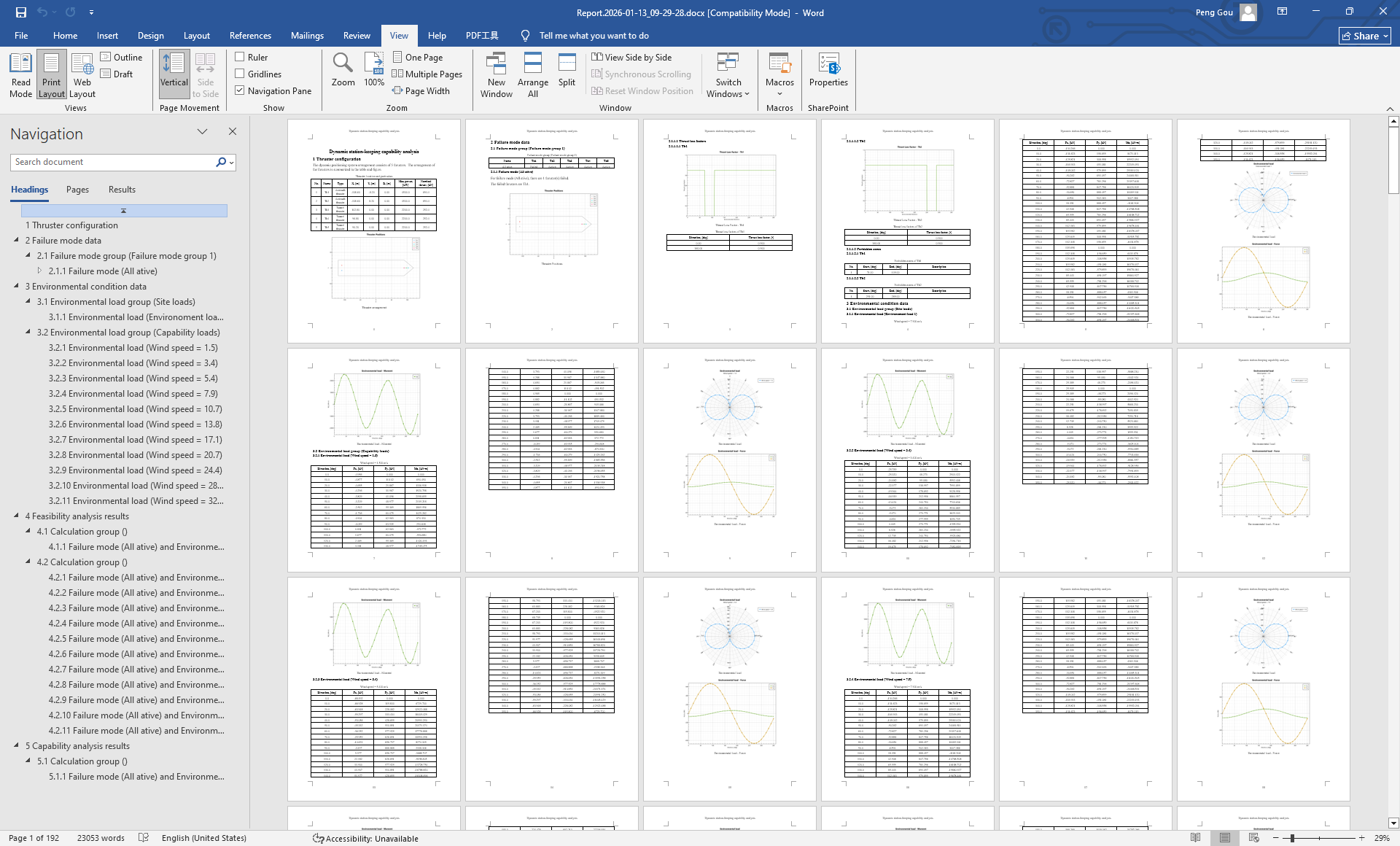This screenshot has height=846, width=1400.
Task: Click the search magnifier icon
Action: [221, 162]
